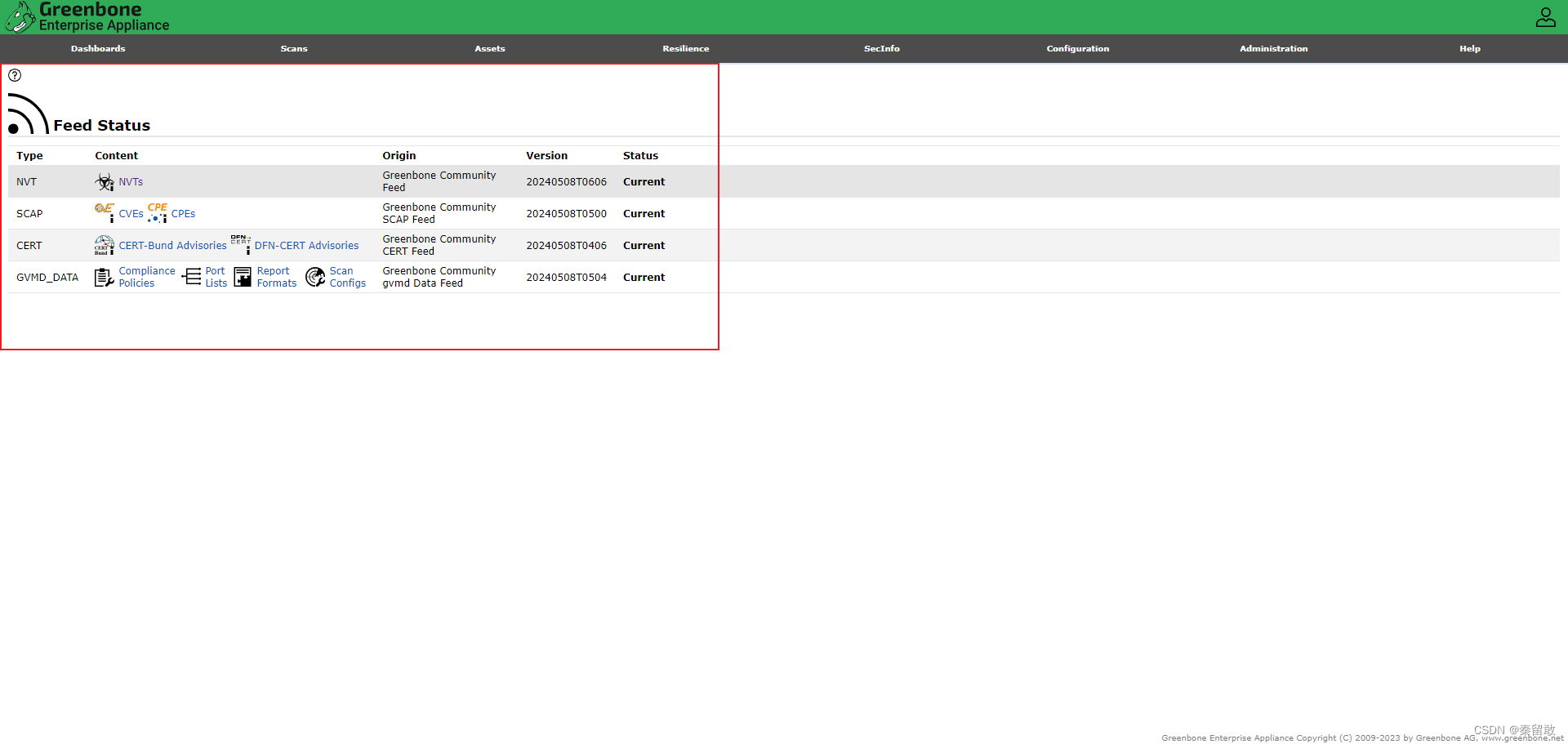This screenshot has width=1568, height=744.
Task: Open the help icon above Feed Status
Action: 15,75
